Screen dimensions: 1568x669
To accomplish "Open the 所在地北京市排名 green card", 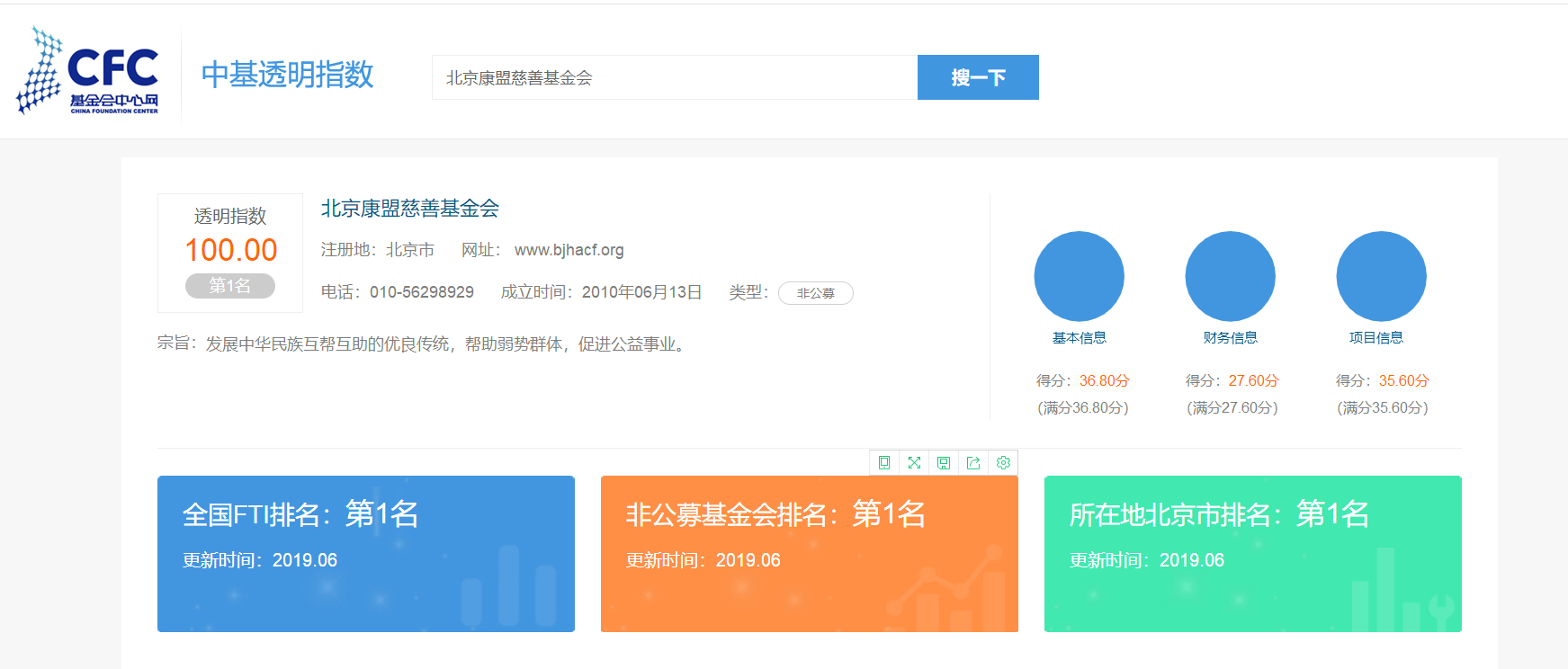I will click(x=1253, y=554).
